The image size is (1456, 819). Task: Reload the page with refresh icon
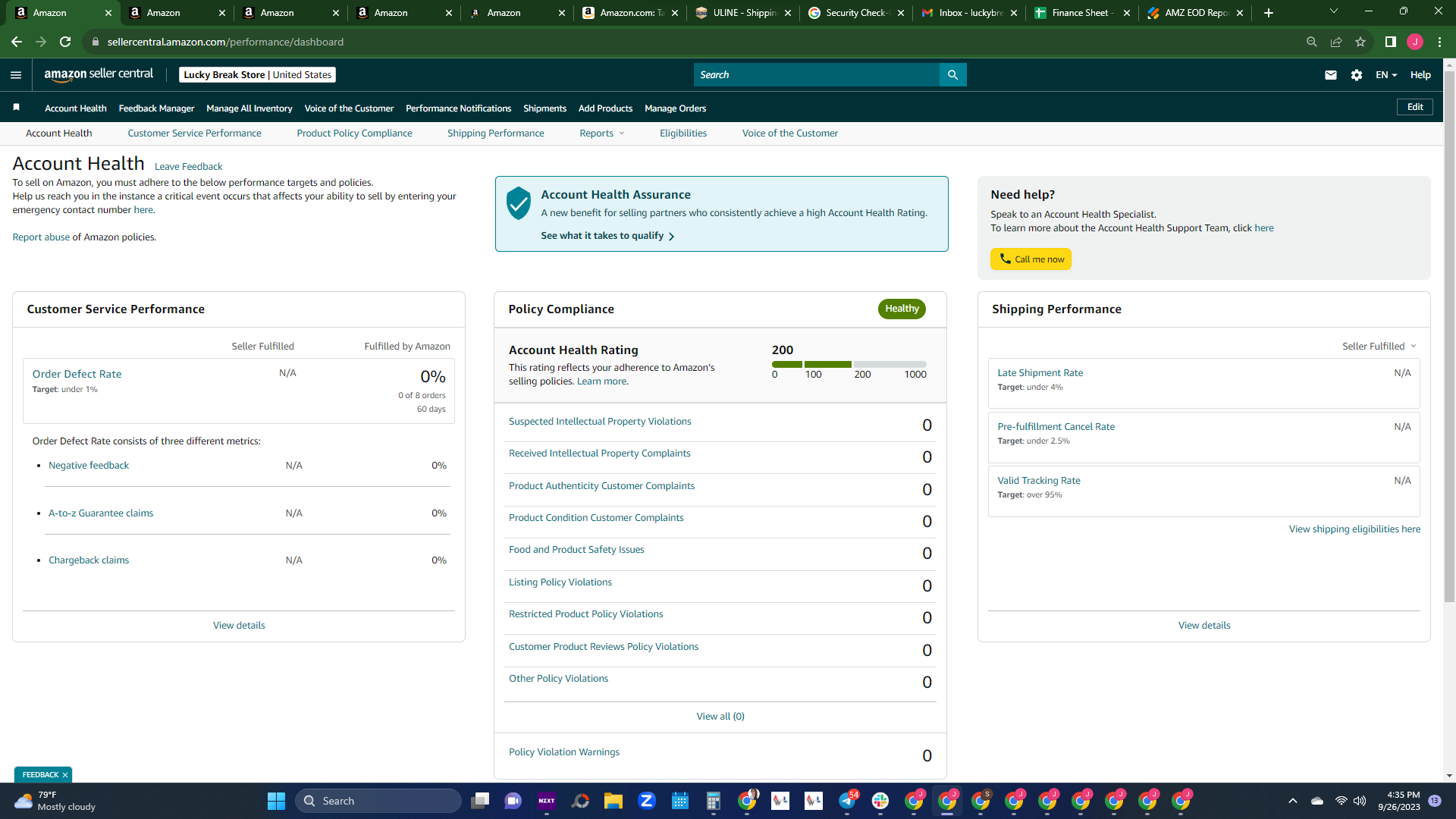point(66,42)
